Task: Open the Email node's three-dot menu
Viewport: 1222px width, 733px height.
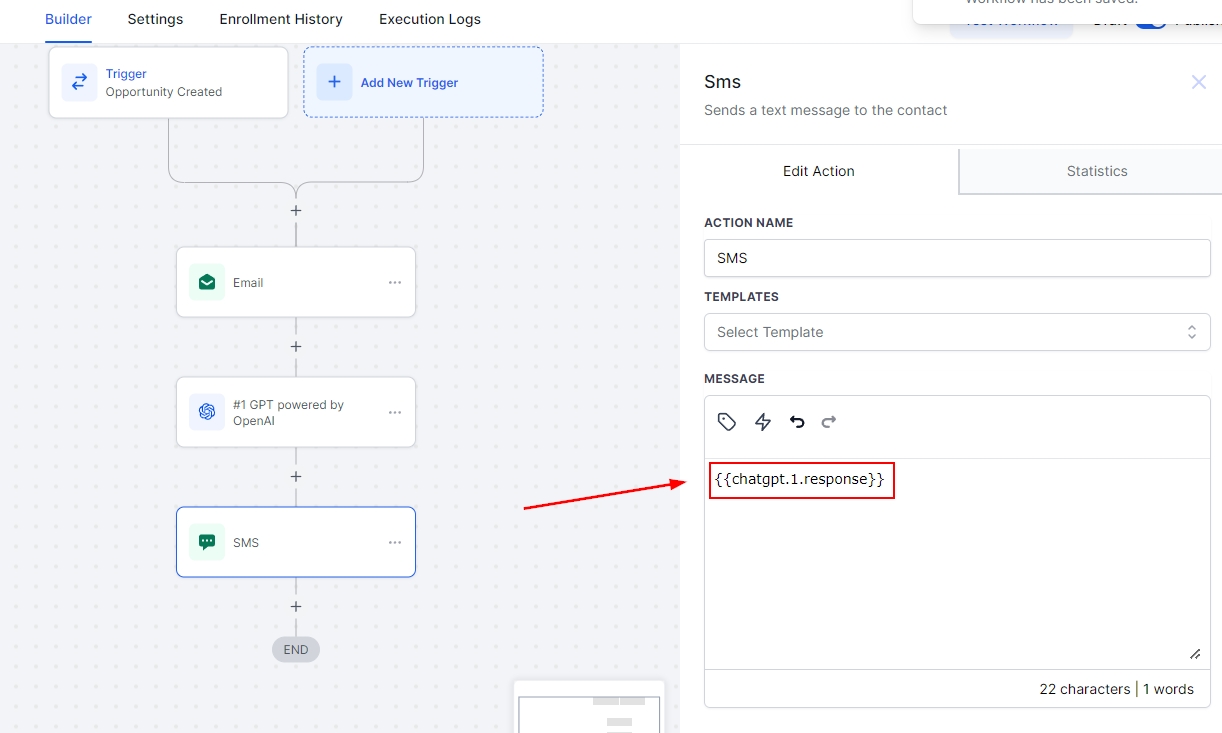Action: coord(395,283)
